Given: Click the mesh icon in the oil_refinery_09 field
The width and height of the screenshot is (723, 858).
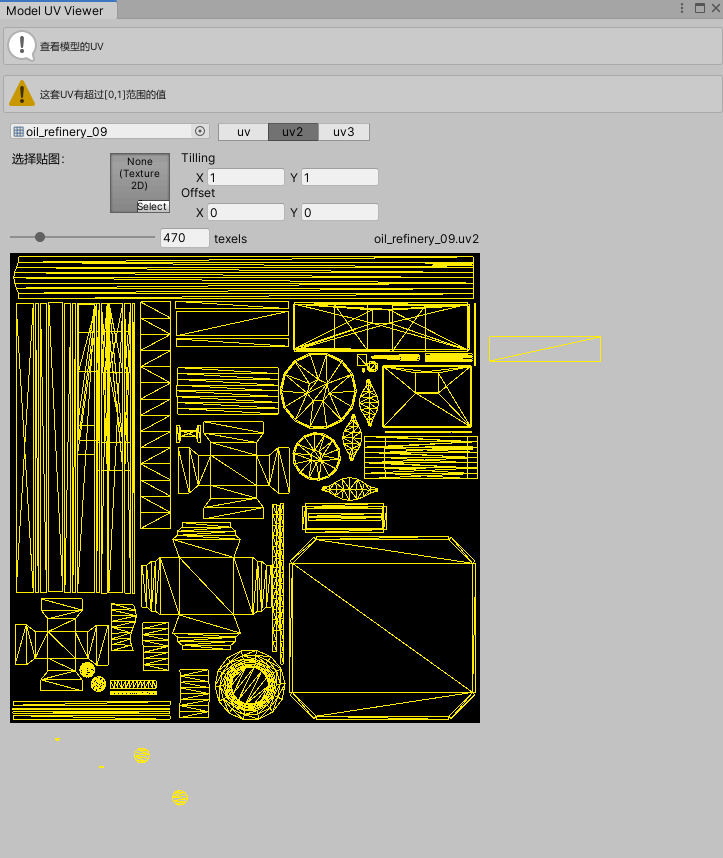Looking at the screenshot, I should pos(18,131).
